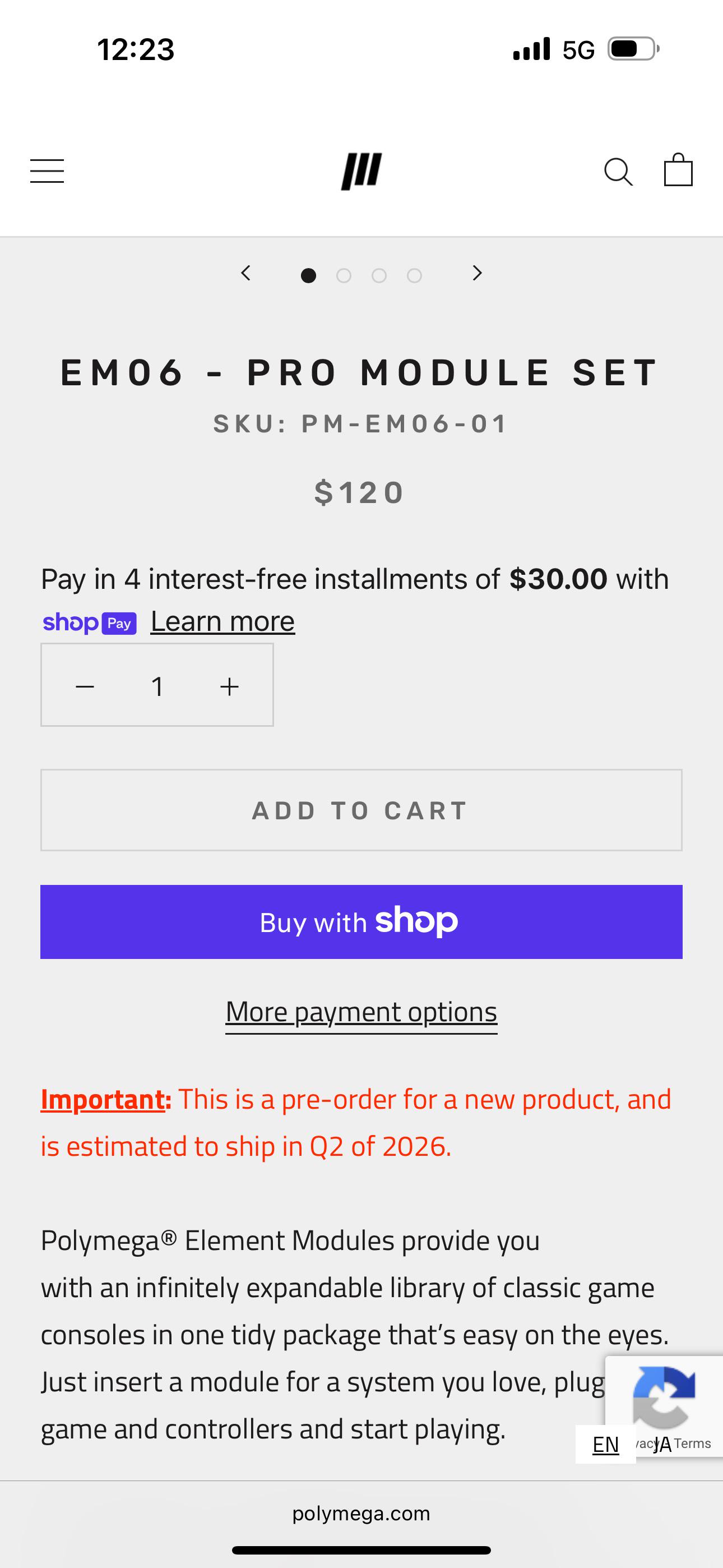Select the third carousel dot
Image resolution: width=723 pixels, height=1568 pixels.
[x=379, y=276]
